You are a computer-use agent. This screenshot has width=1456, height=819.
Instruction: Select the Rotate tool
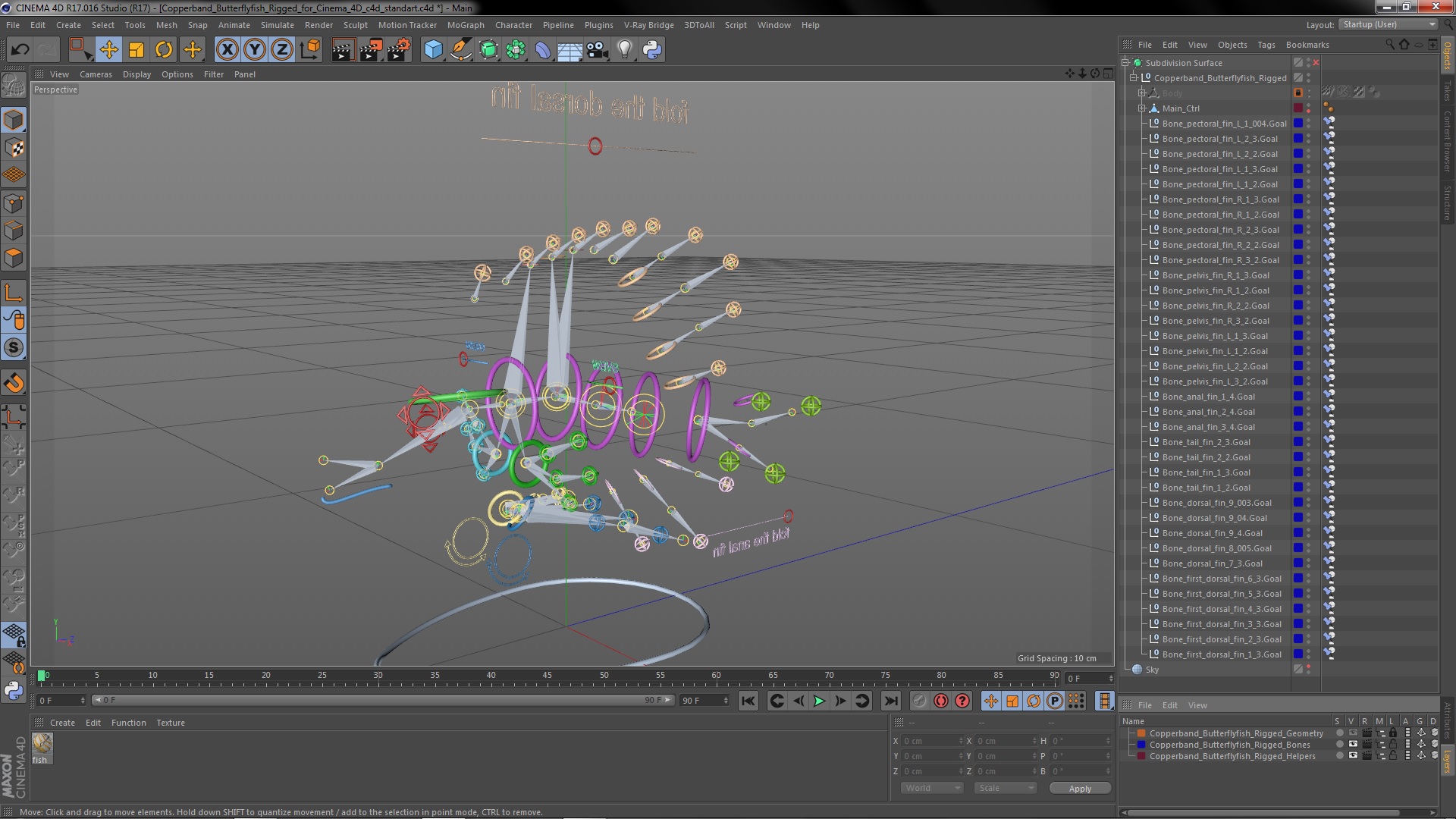[164, 50]
